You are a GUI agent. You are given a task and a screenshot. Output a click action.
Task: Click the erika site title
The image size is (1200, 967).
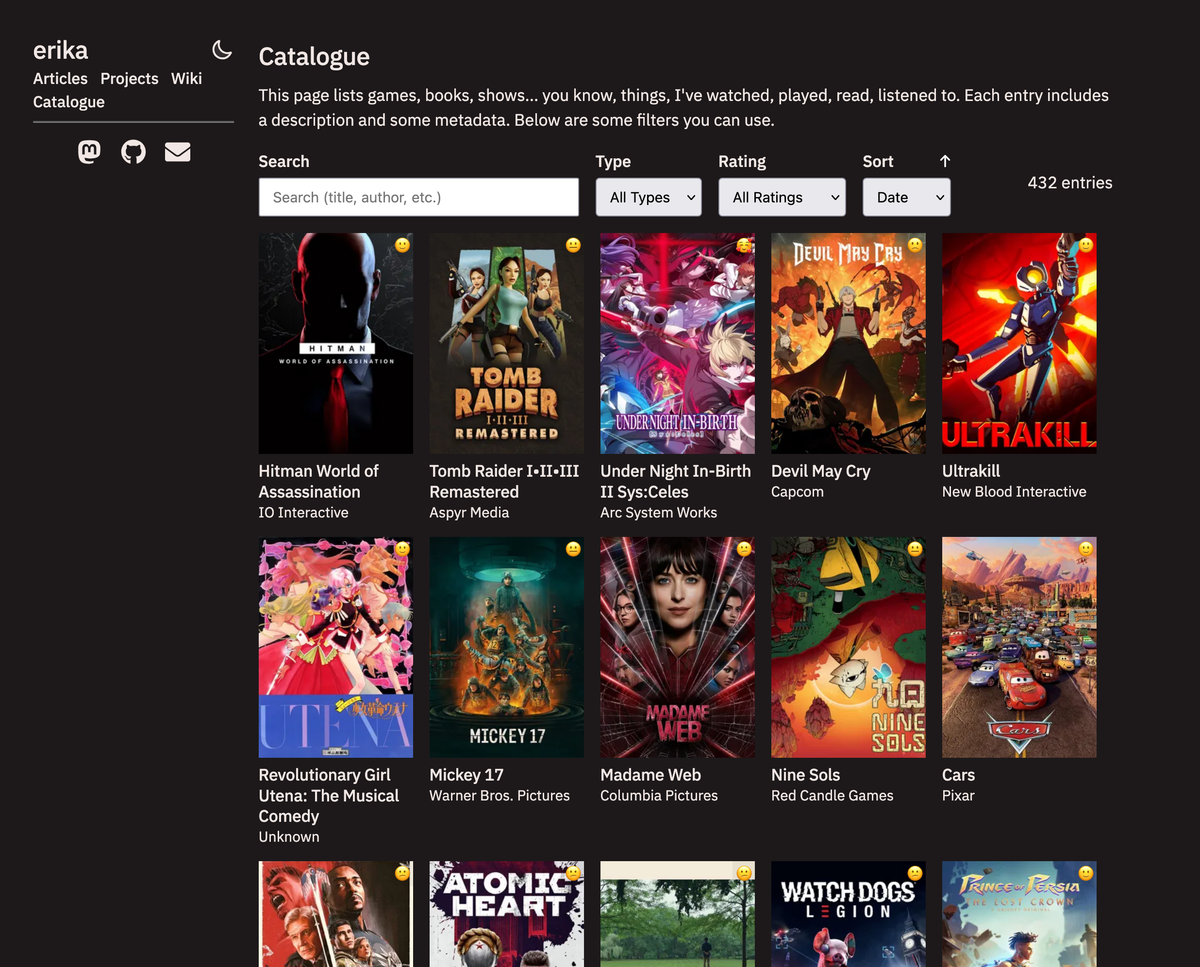pos(60,50)
